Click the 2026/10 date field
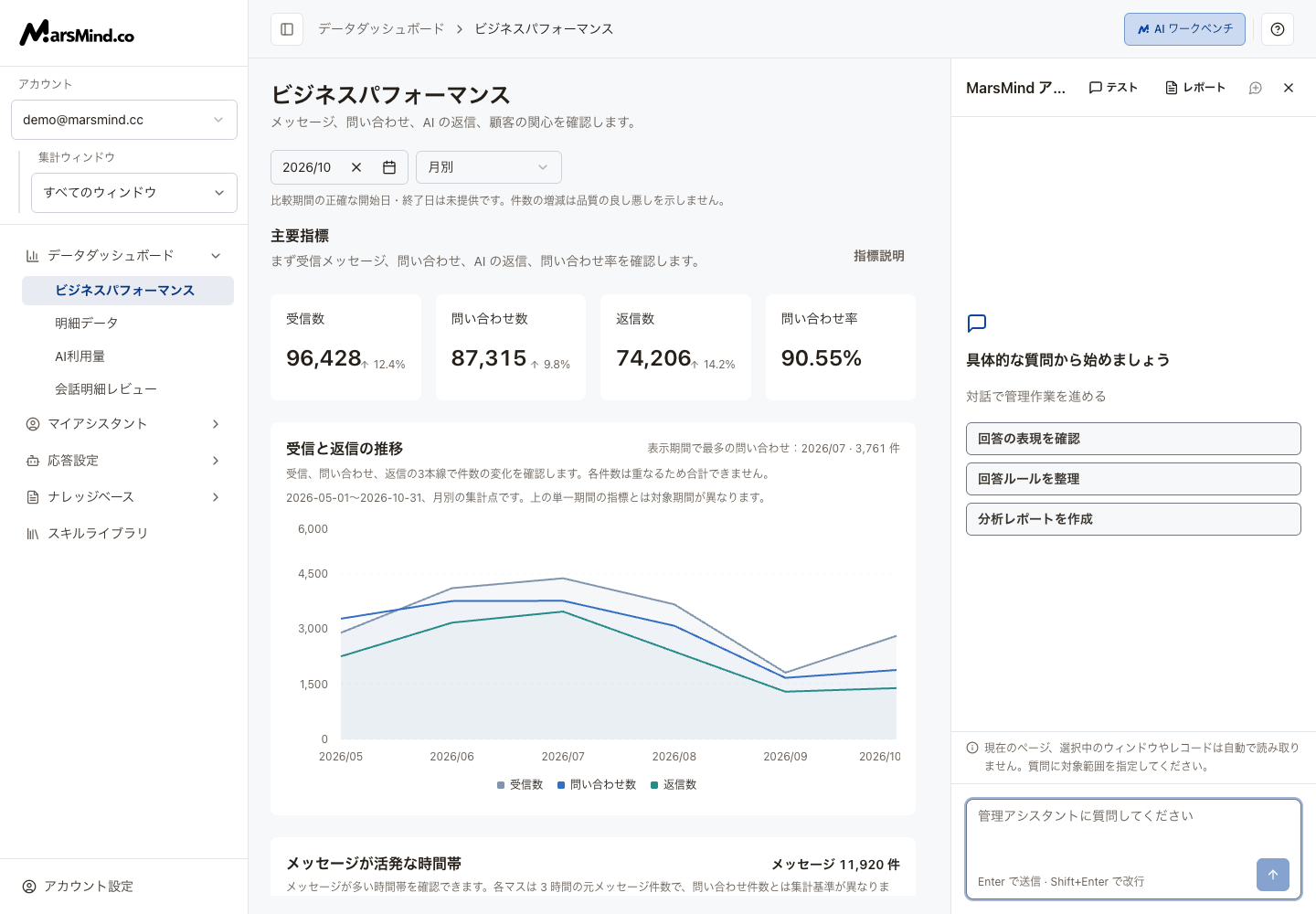1316x914 pixels. [339, 167]
